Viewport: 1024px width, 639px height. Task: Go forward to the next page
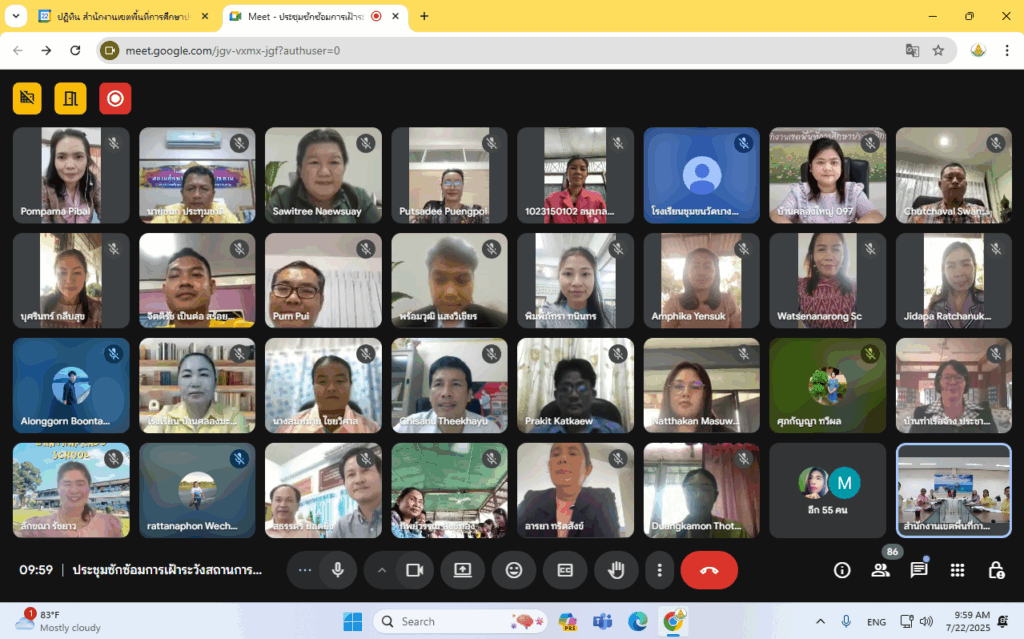tap(46, 50)
